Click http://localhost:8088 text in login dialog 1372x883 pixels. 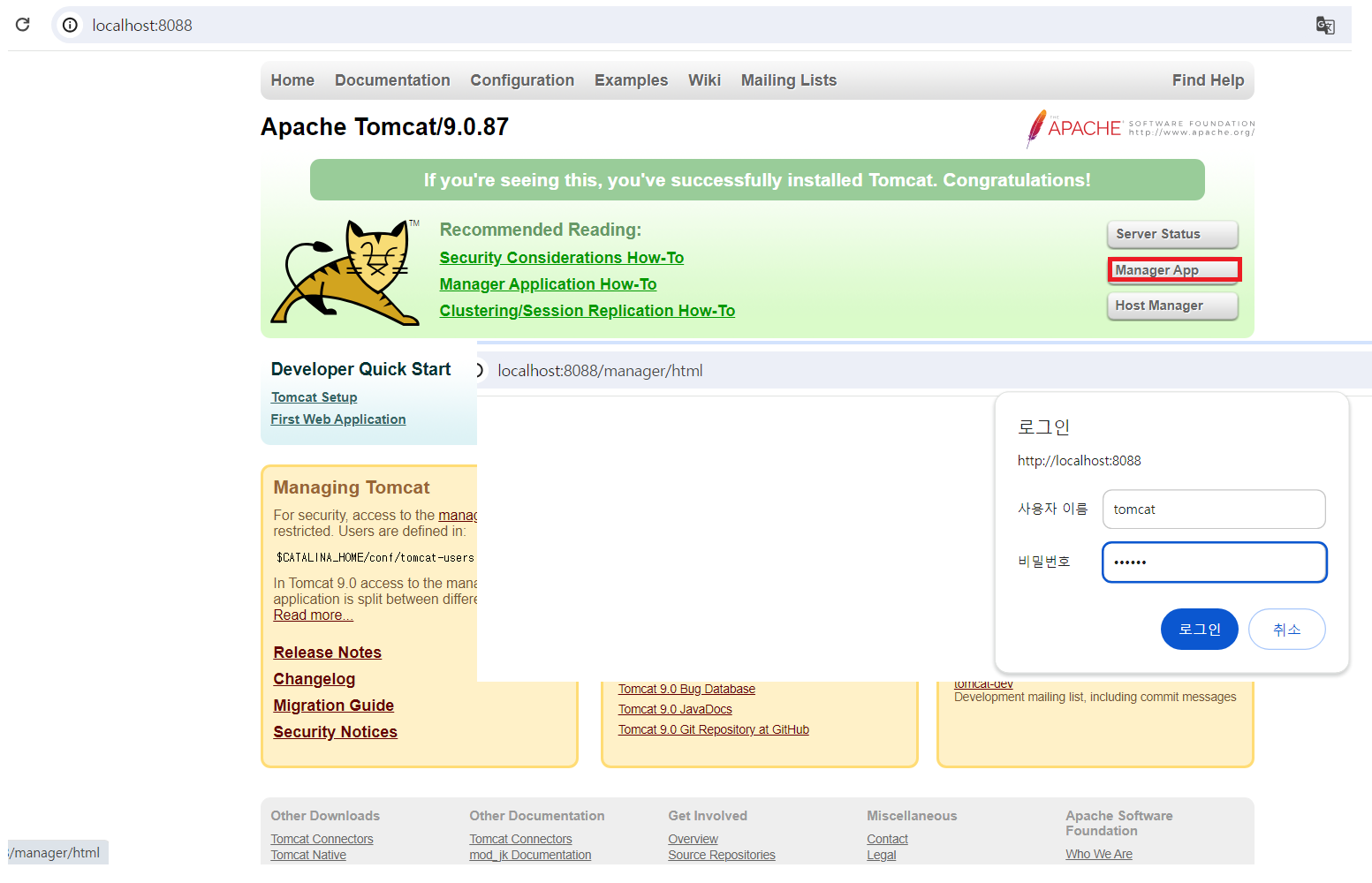coord(1079,461)
